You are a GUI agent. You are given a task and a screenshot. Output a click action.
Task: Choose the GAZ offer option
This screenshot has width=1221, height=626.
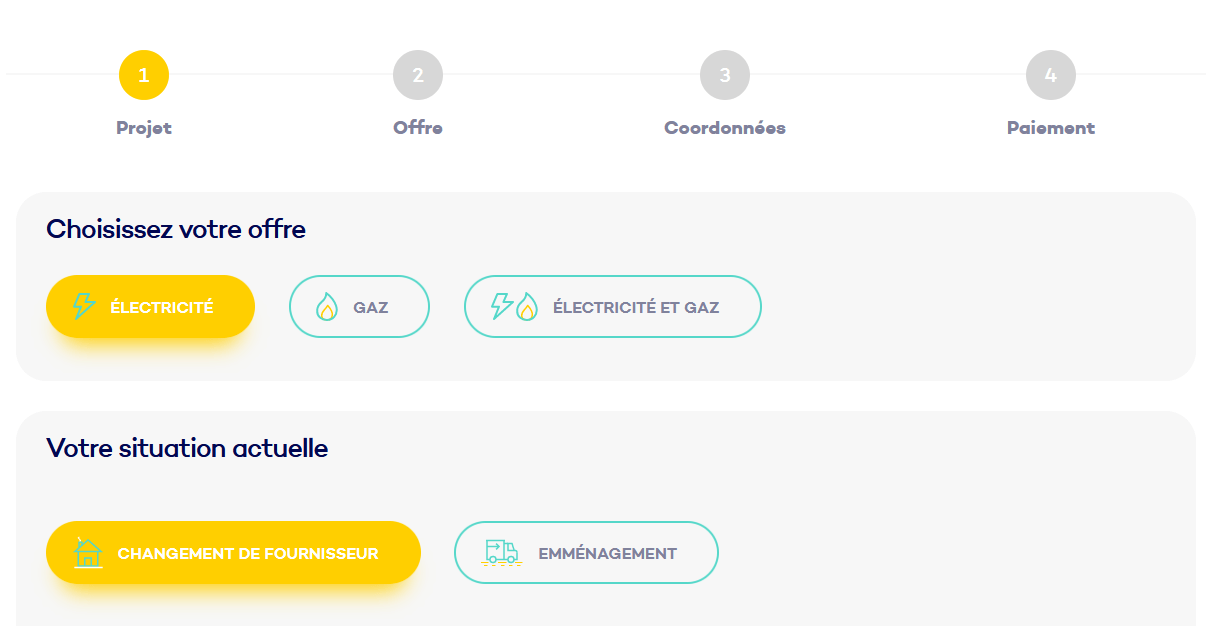coord(359,306)
